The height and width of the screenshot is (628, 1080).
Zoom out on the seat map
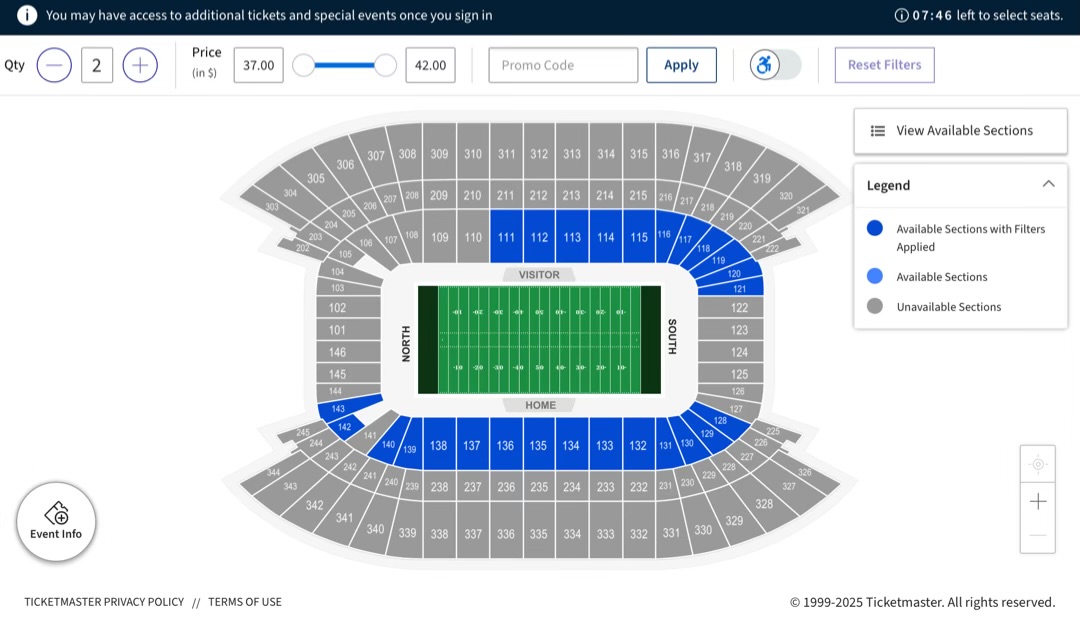pyautogui.click(x=1037, y=536)
